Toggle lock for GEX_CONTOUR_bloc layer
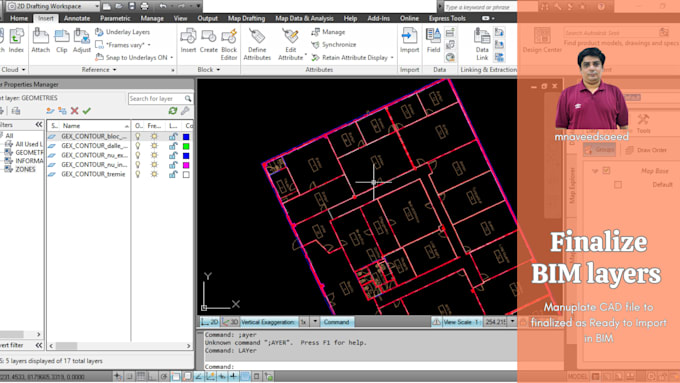This screenshot has width=680, height=383. [173, 136]
